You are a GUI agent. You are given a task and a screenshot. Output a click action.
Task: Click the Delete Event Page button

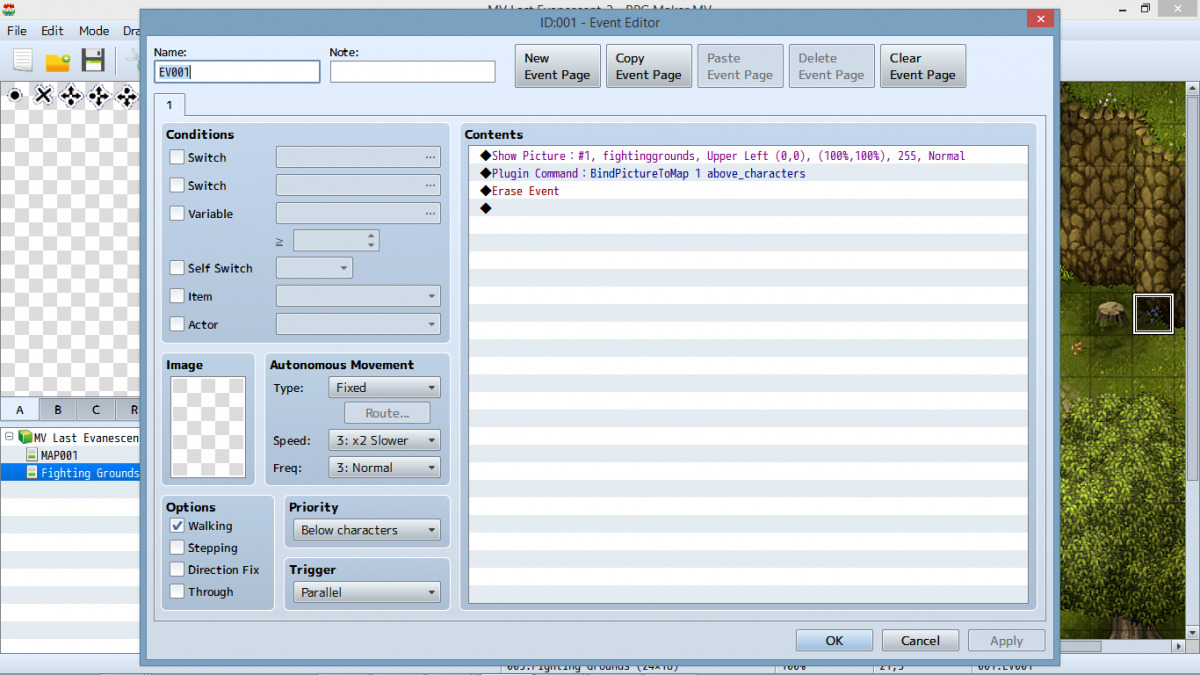pyautogui.click(x=831, y=66)
